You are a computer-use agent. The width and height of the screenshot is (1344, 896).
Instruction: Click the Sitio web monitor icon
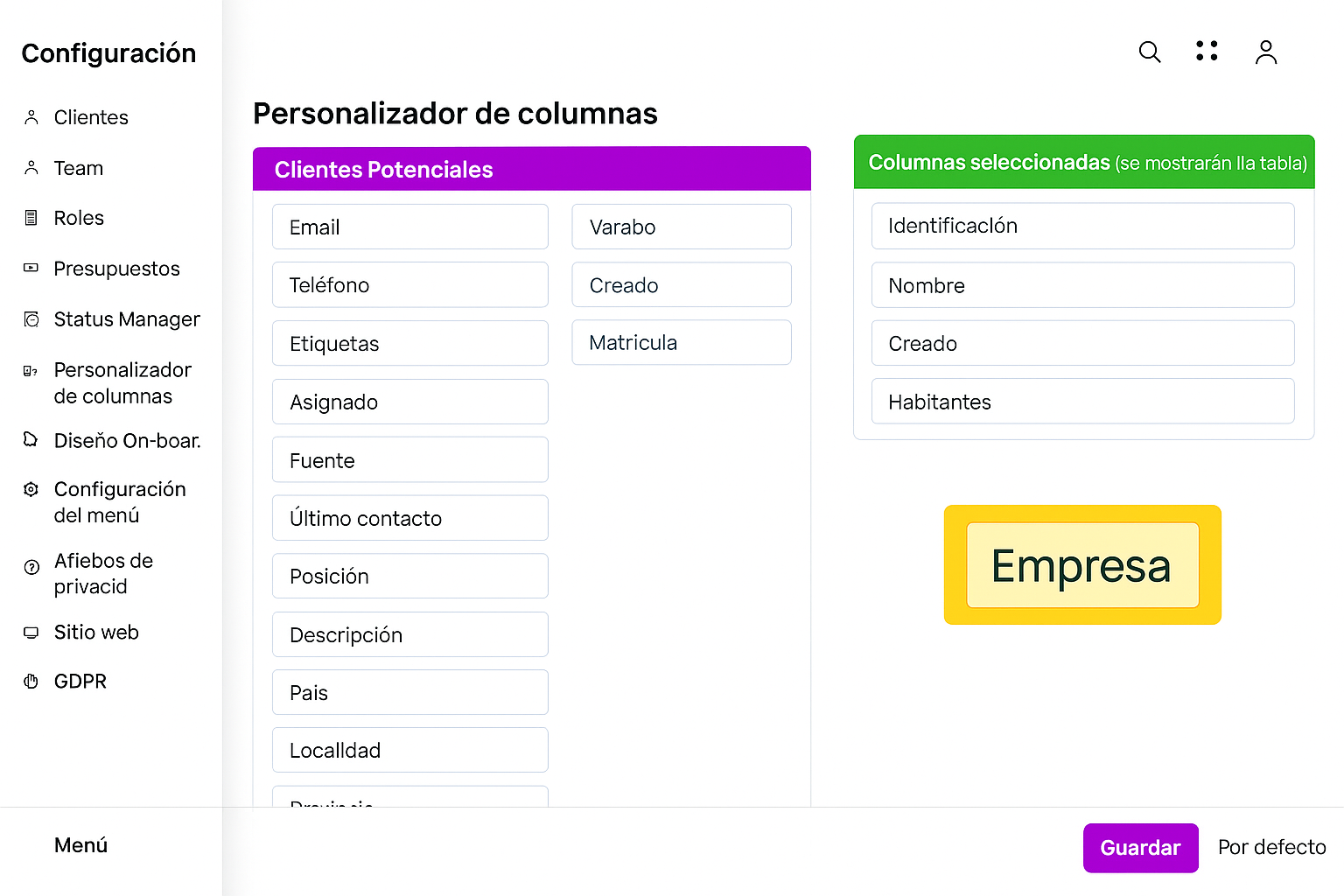pyautogui.click(x=31, y=633)
